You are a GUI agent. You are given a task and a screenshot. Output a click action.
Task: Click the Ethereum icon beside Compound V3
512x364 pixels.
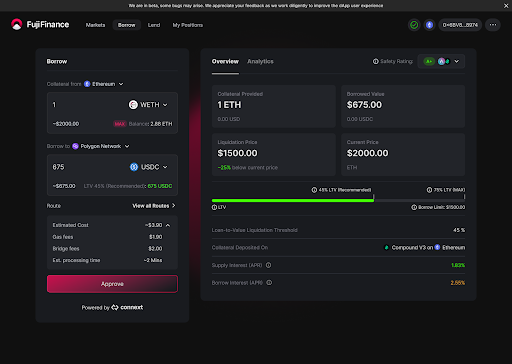tap(437, 247)
